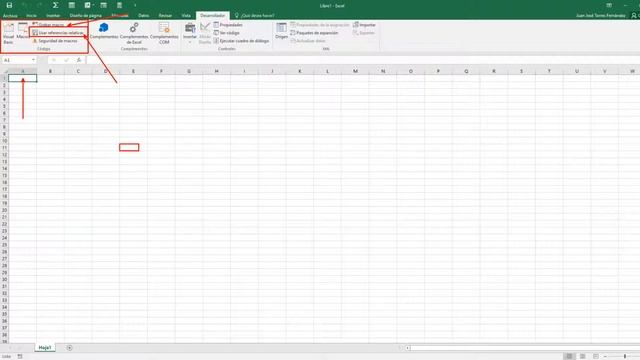
Task: Click Ver código in the Controles group
Action: pyautogui.click(x=227, y=33)
